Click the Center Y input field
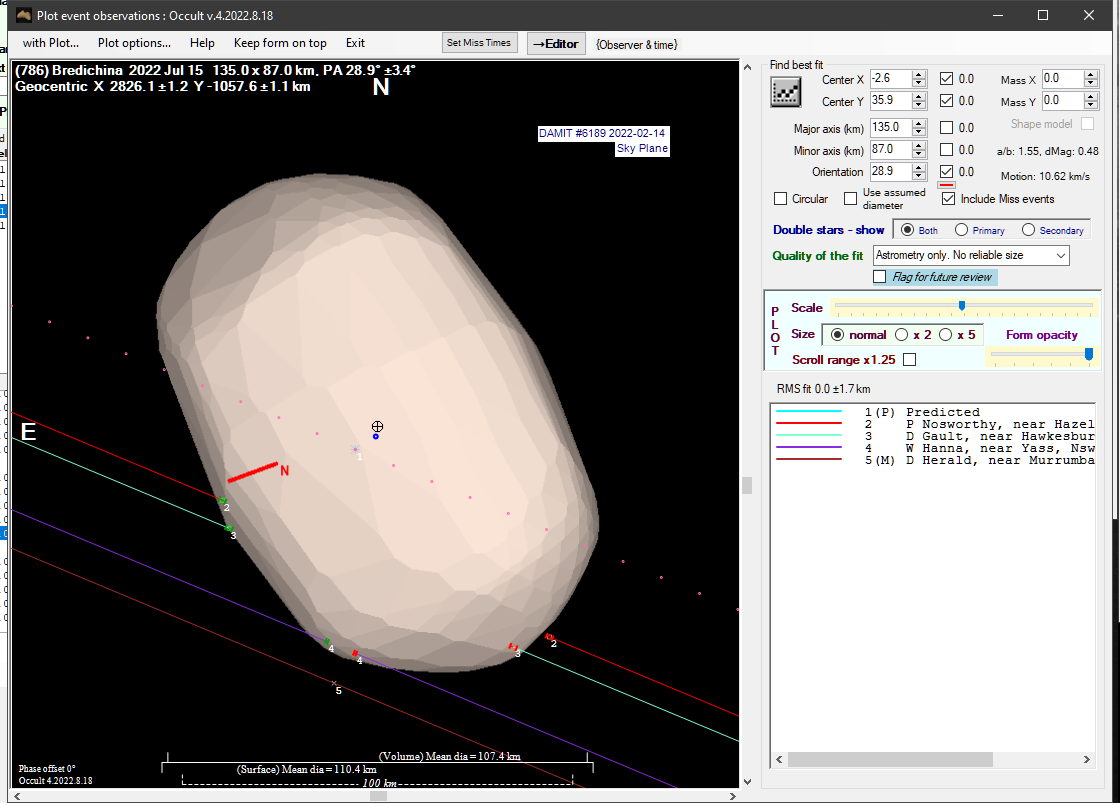The height and width of the screenshot is (810, 1120). pyautogui.click(x=891, y=101)
